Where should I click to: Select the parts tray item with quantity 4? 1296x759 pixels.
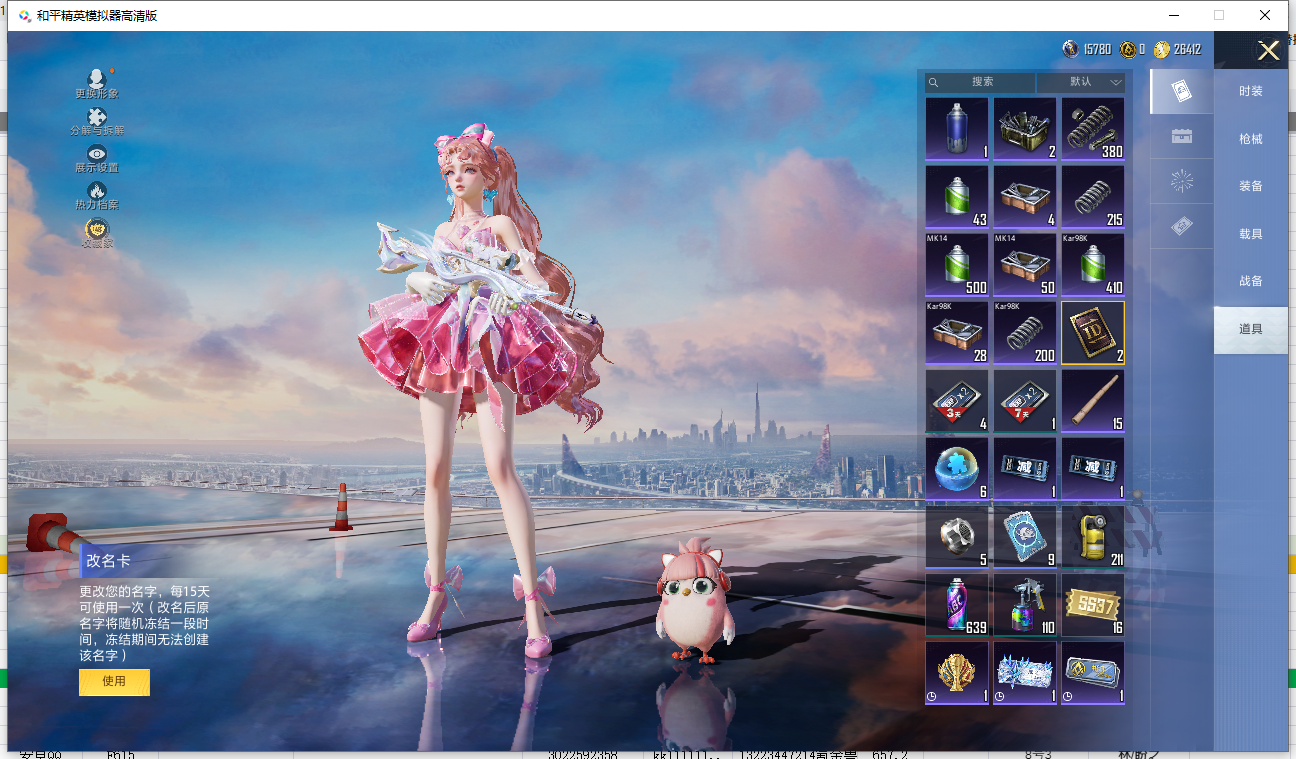[1025, 197]
